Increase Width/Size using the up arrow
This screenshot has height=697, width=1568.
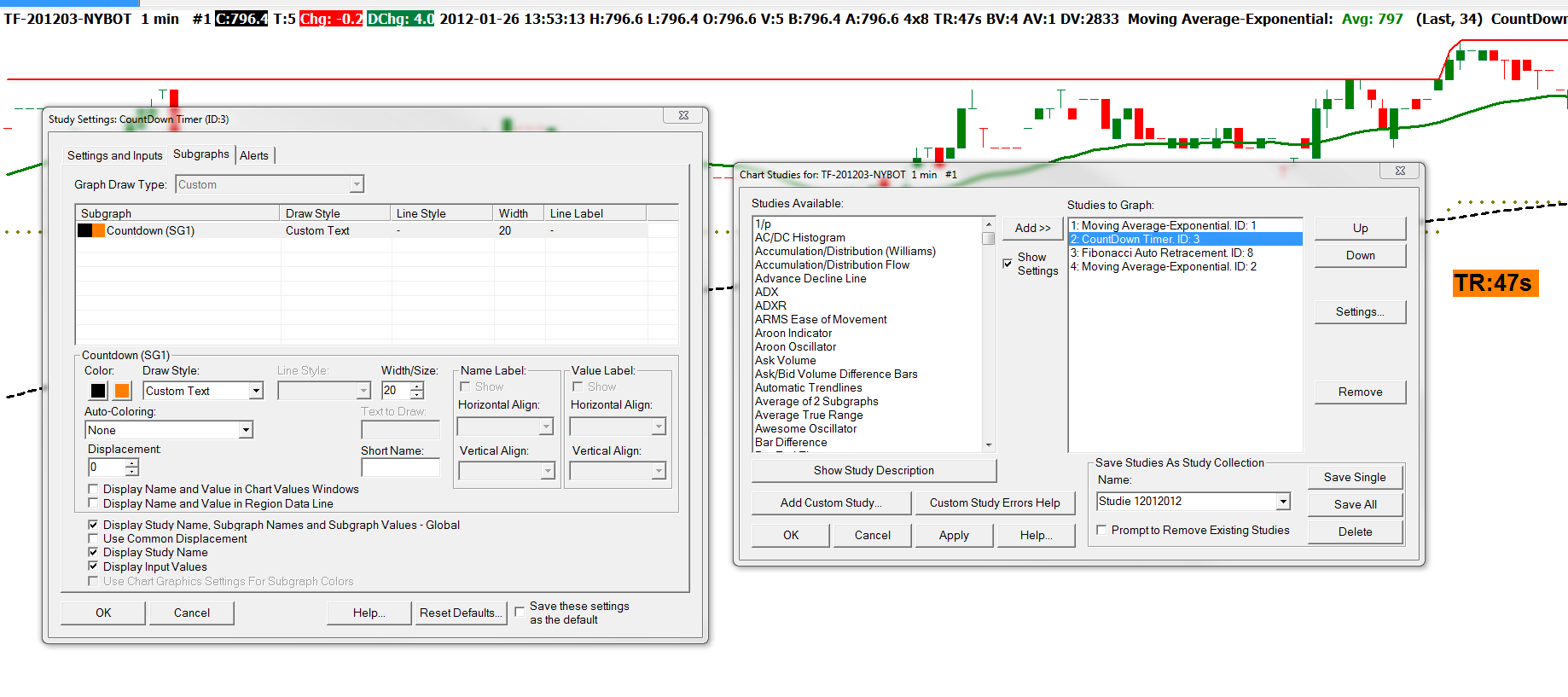(x=417, y=386)
